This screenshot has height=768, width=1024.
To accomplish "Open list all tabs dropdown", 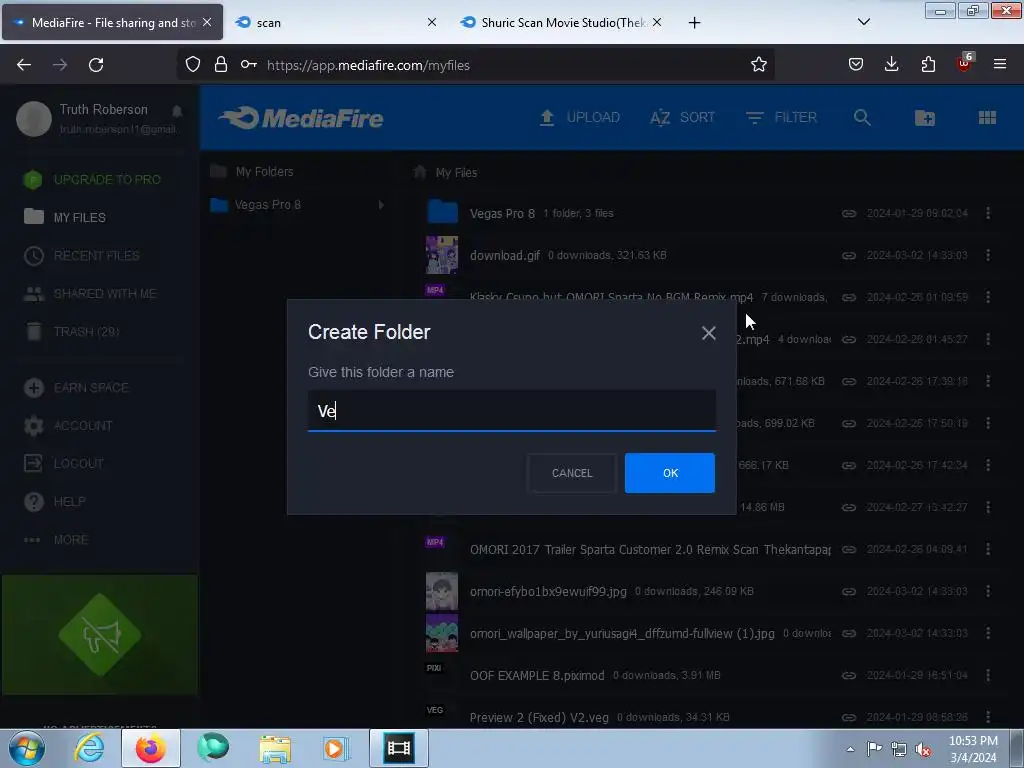I will (x=863, y=22).
